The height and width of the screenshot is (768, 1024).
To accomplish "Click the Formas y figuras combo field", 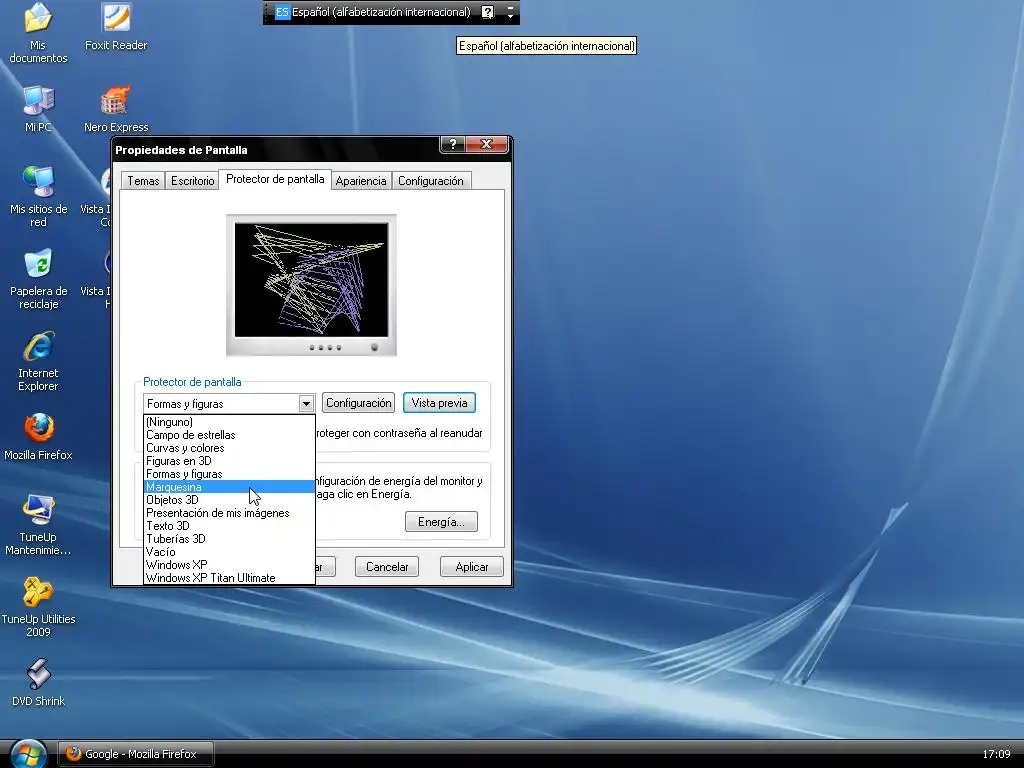I will pos(229,404).
